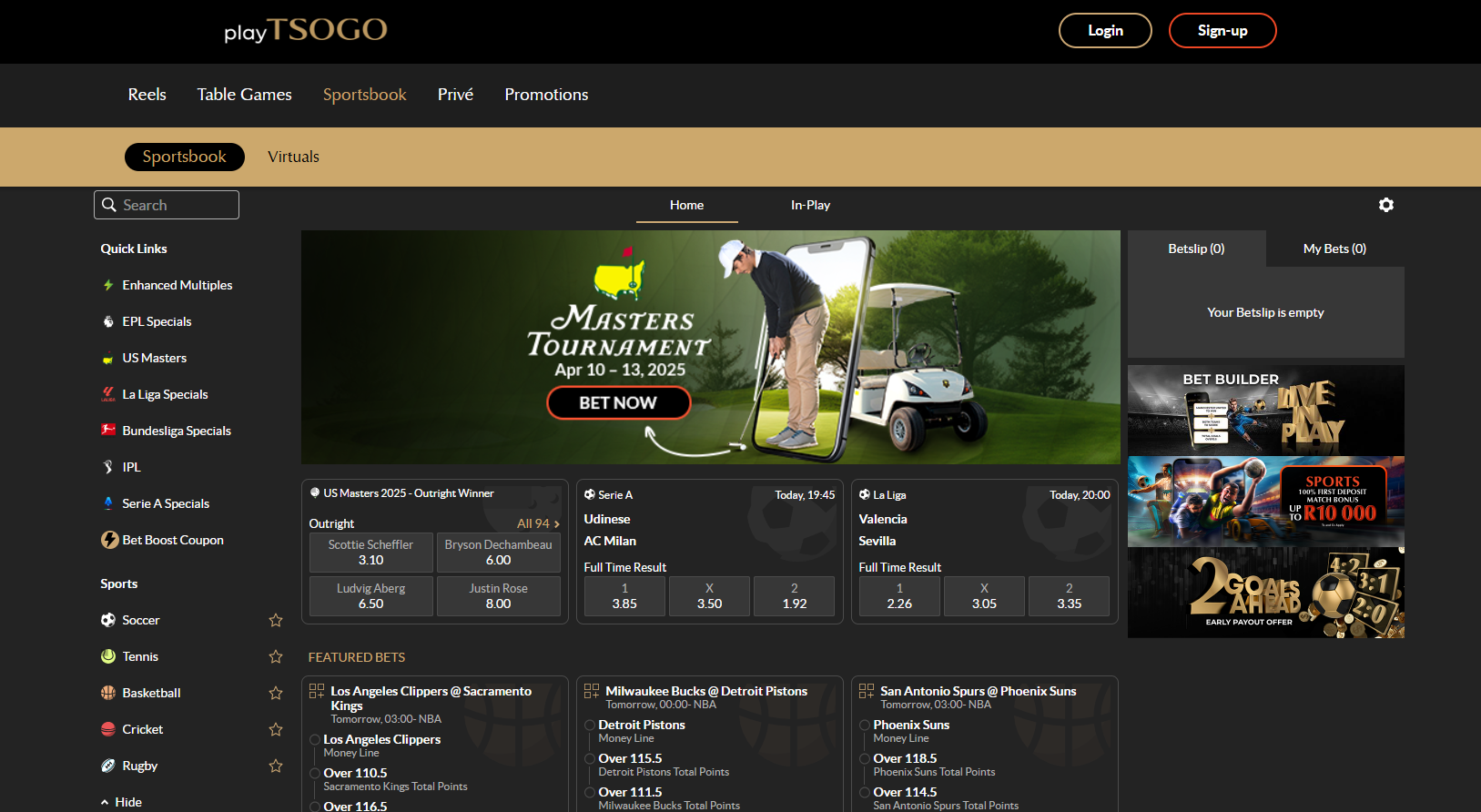Screen dimensions: 1481x812
Task: Select Over 110.5 Sacramento Kings Total Points
Action: [315, 773]
